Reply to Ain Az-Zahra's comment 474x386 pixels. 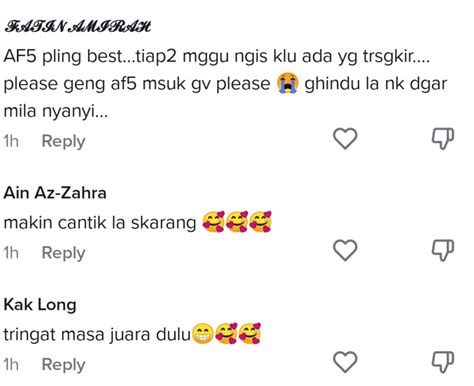[63, 253]
